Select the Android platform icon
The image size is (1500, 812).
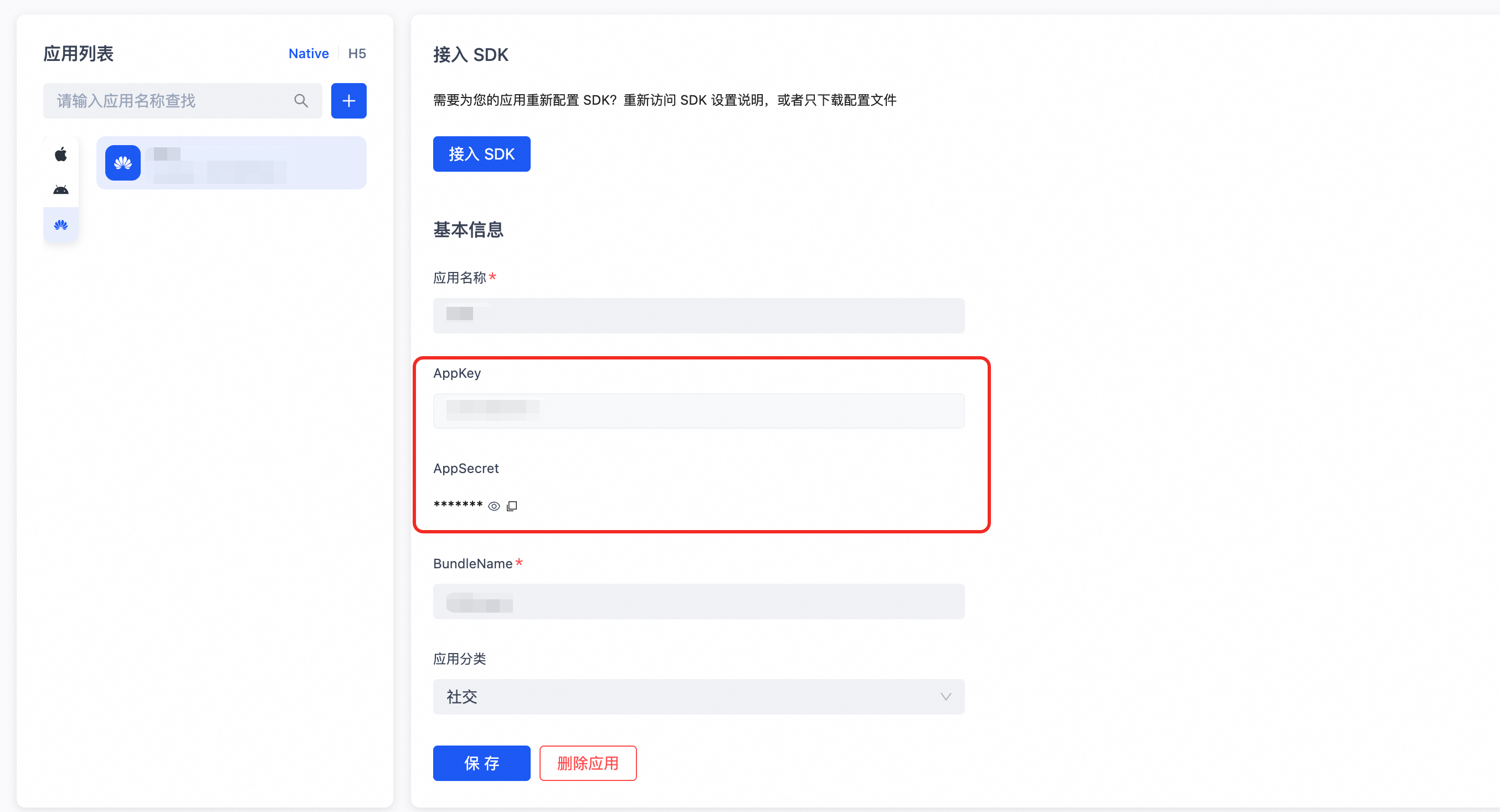60,190
